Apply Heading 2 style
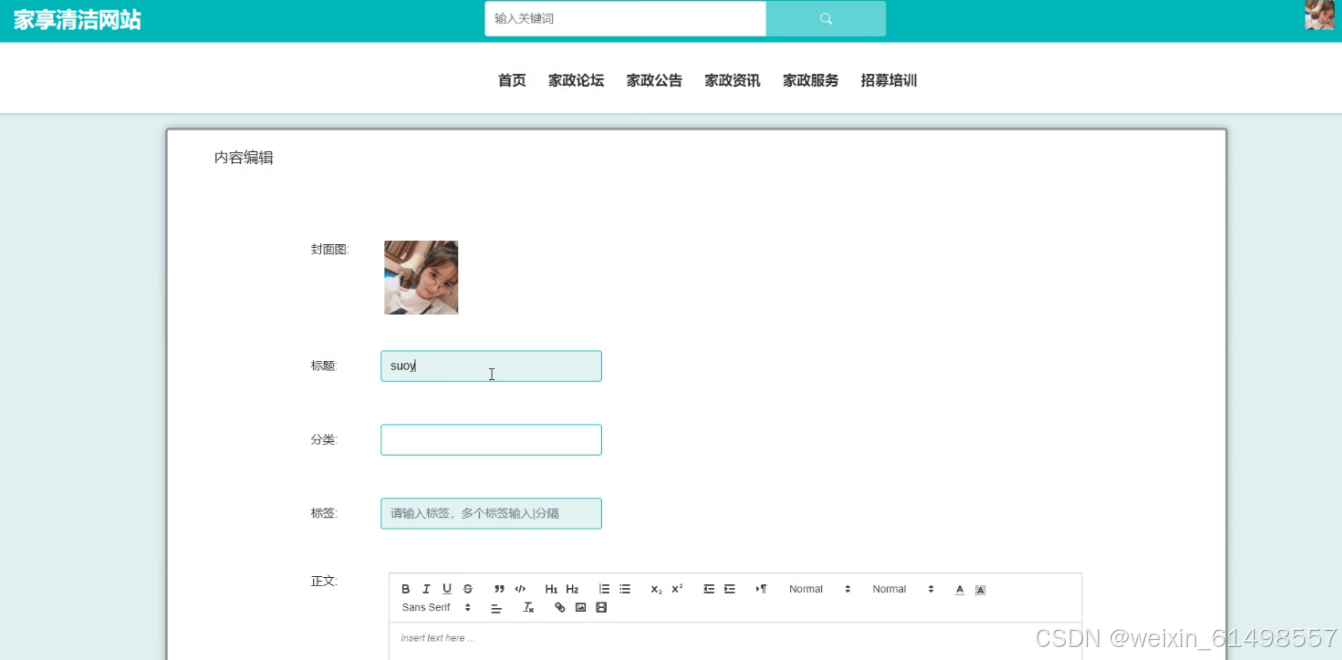1342x660 pixels. [x=572, y=589]
